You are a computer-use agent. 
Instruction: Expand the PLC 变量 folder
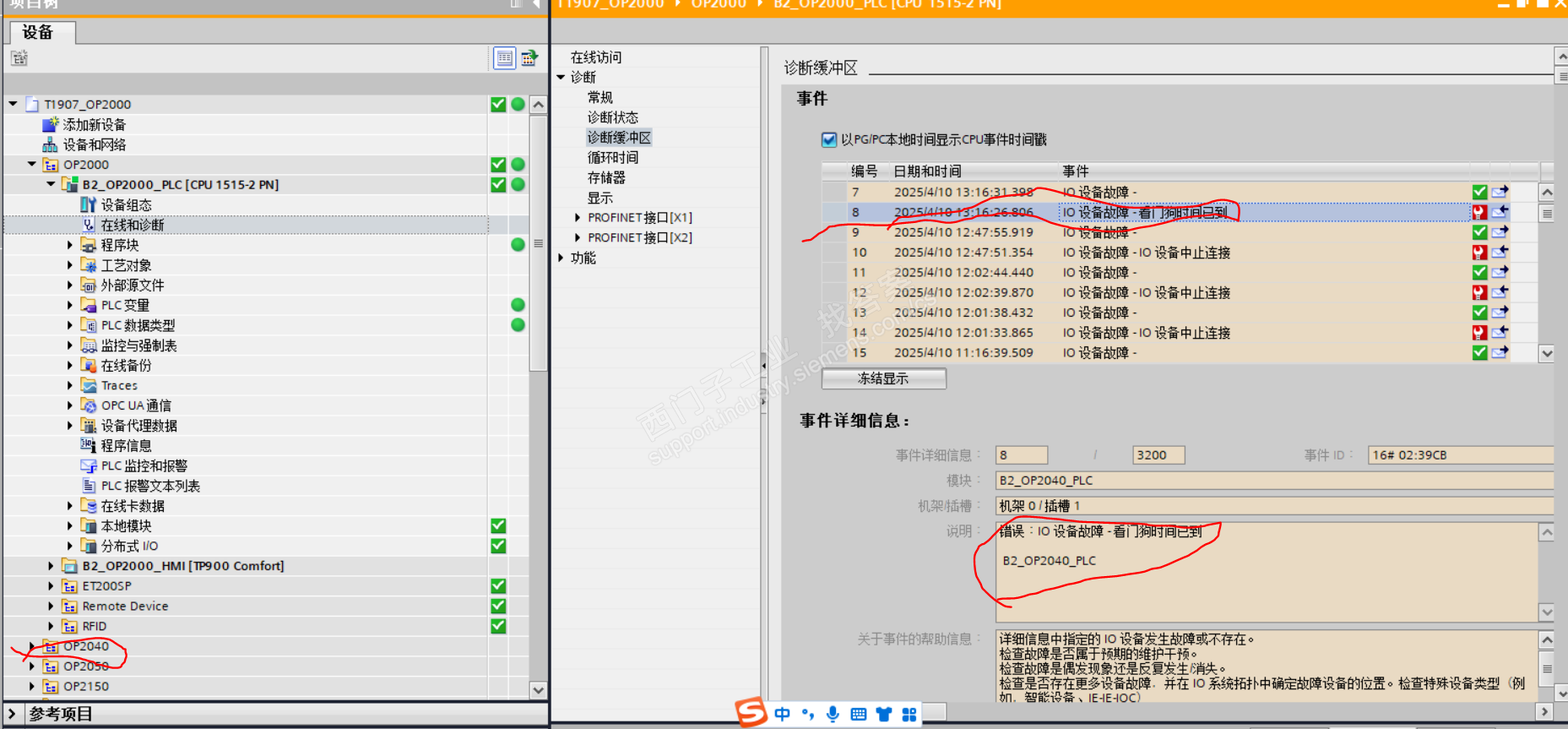[x=70, y=305]
